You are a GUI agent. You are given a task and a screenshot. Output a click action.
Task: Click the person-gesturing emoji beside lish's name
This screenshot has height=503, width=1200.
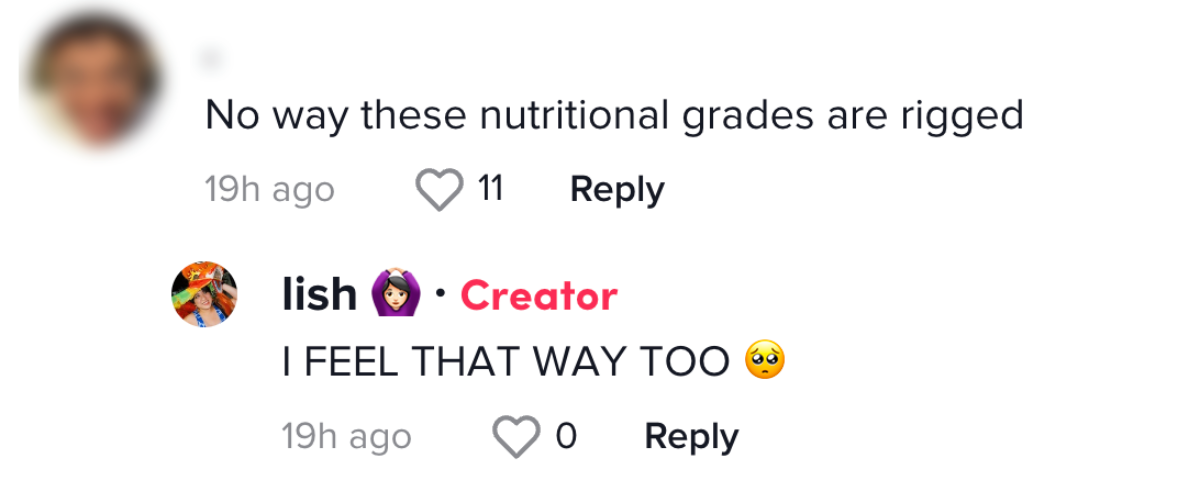point(396,295)
